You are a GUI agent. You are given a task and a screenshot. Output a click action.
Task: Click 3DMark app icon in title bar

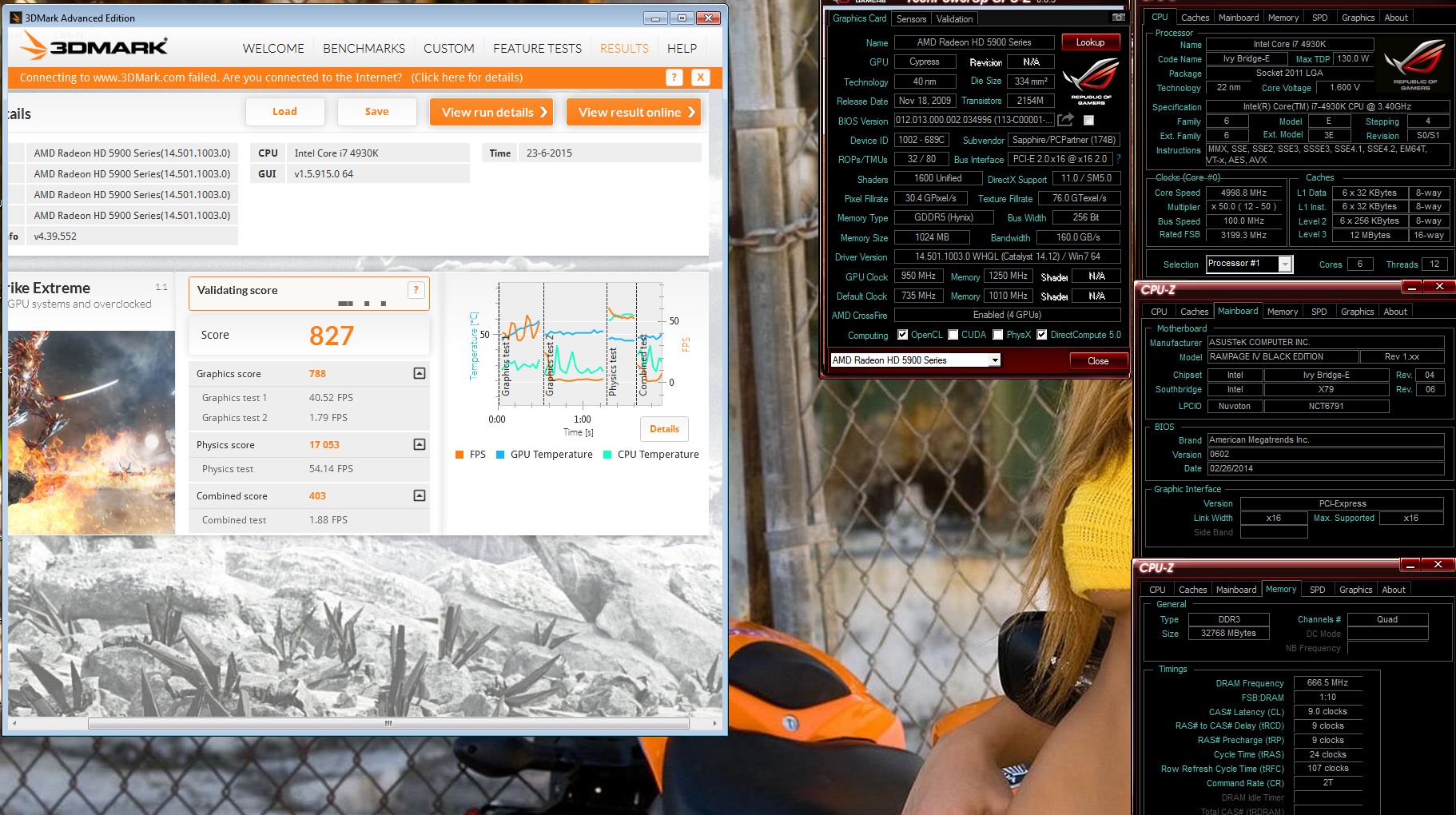[16, 18]
